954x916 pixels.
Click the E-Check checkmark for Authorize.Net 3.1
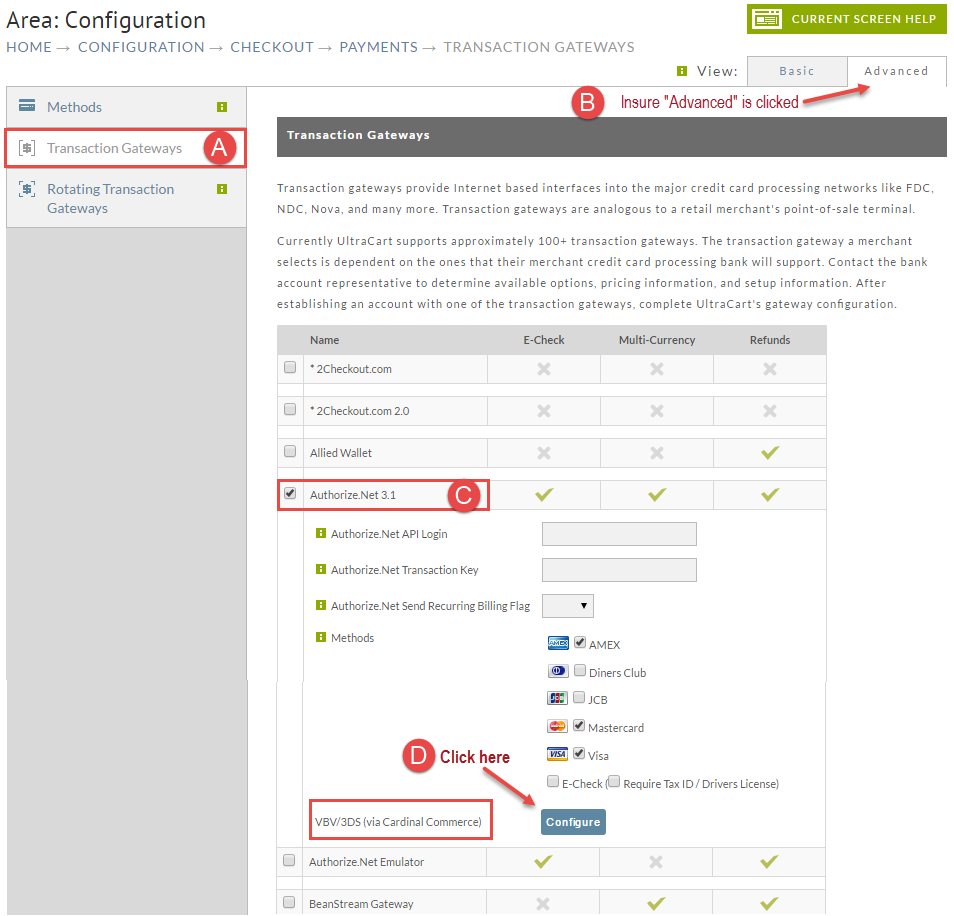point(544,494)
